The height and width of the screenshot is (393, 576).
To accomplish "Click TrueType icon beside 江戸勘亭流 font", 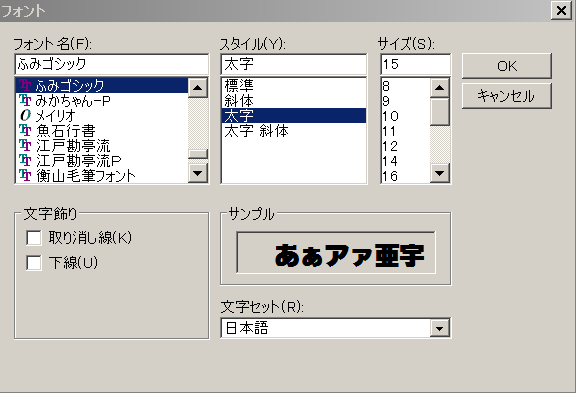I will pos(25,145).
